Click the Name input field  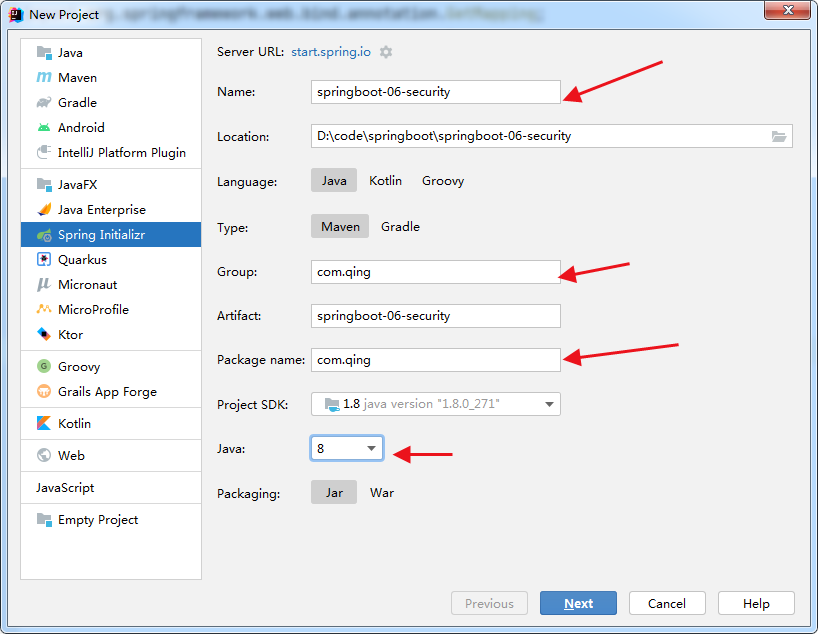436,92
